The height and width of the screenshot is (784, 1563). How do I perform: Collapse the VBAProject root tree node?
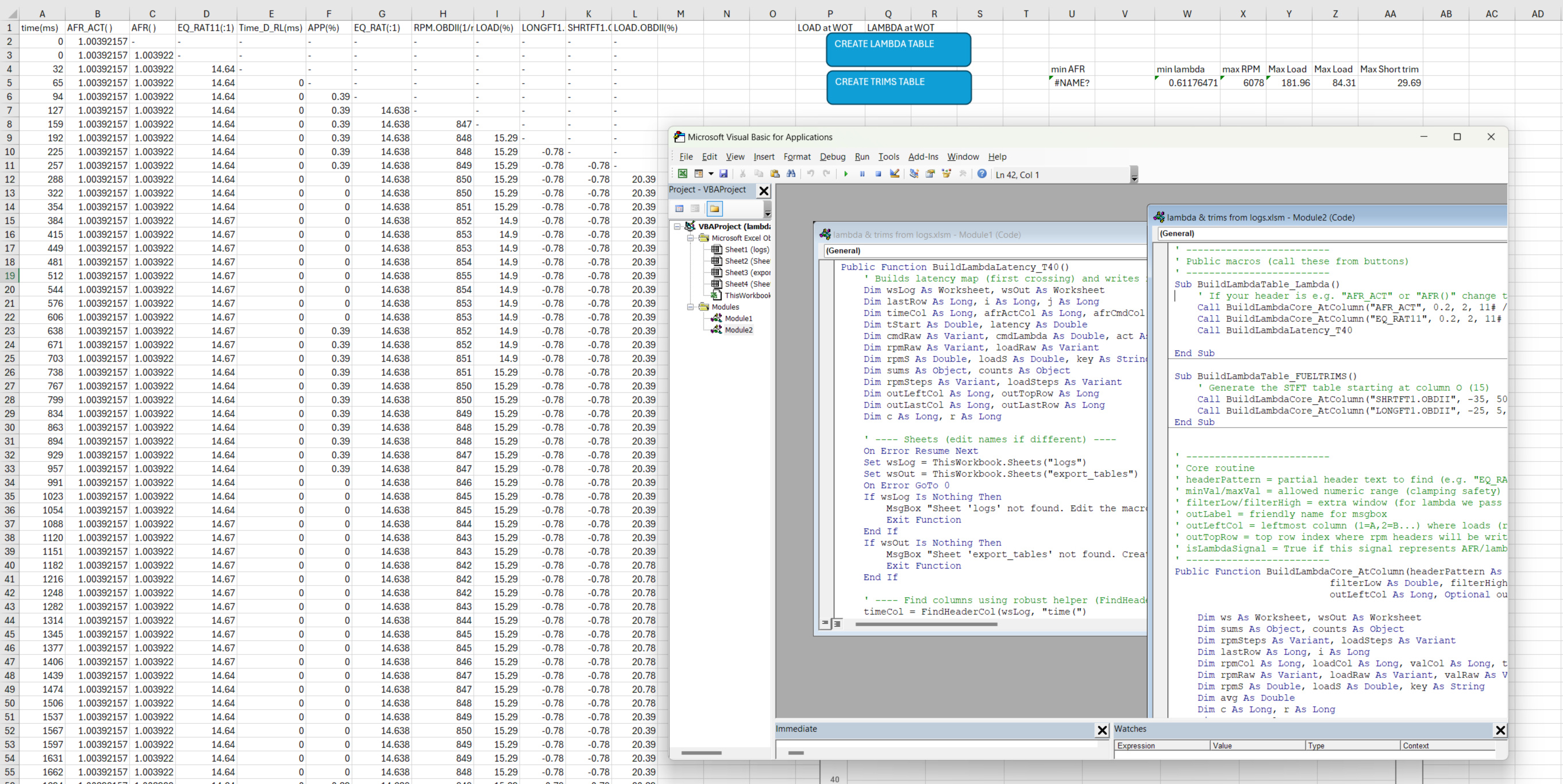click(x=677, y=226)
